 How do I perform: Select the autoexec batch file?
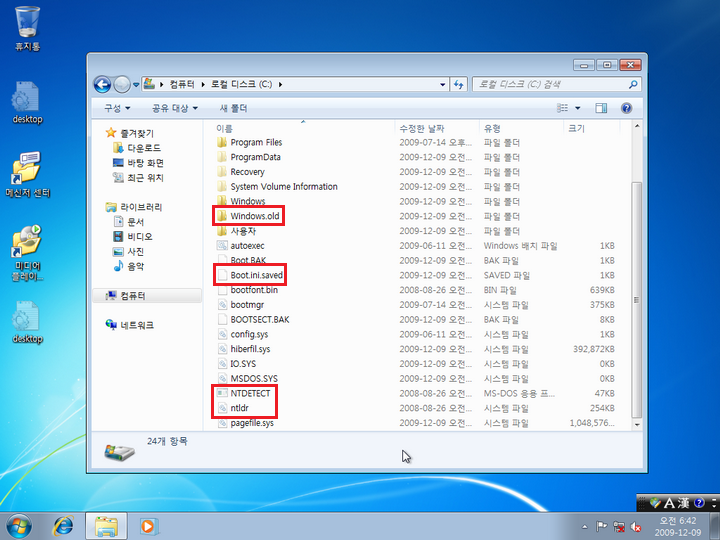coord(241,246)
